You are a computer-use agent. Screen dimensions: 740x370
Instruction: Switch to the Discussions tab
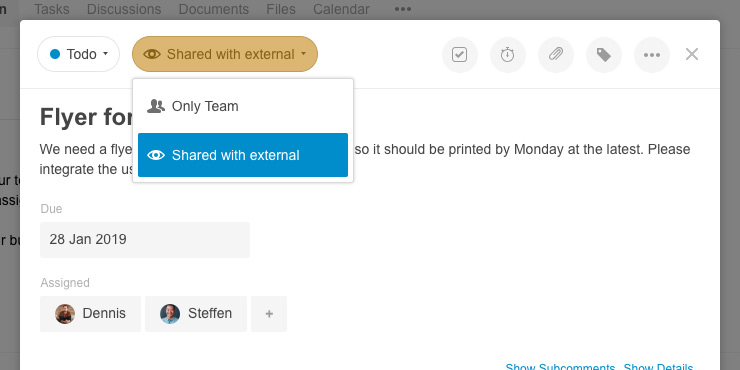click(124, 9)
